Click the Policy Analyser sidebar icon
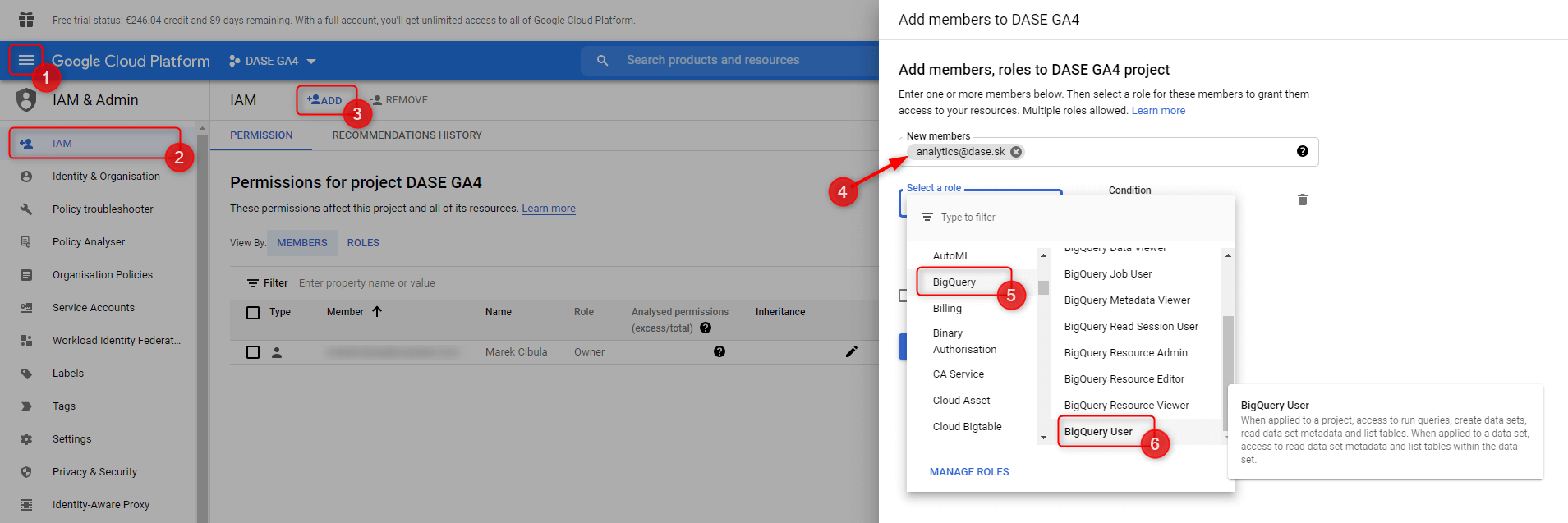Image resolution: width=1568 pixels, height=523 pixels. coord(26,242)
